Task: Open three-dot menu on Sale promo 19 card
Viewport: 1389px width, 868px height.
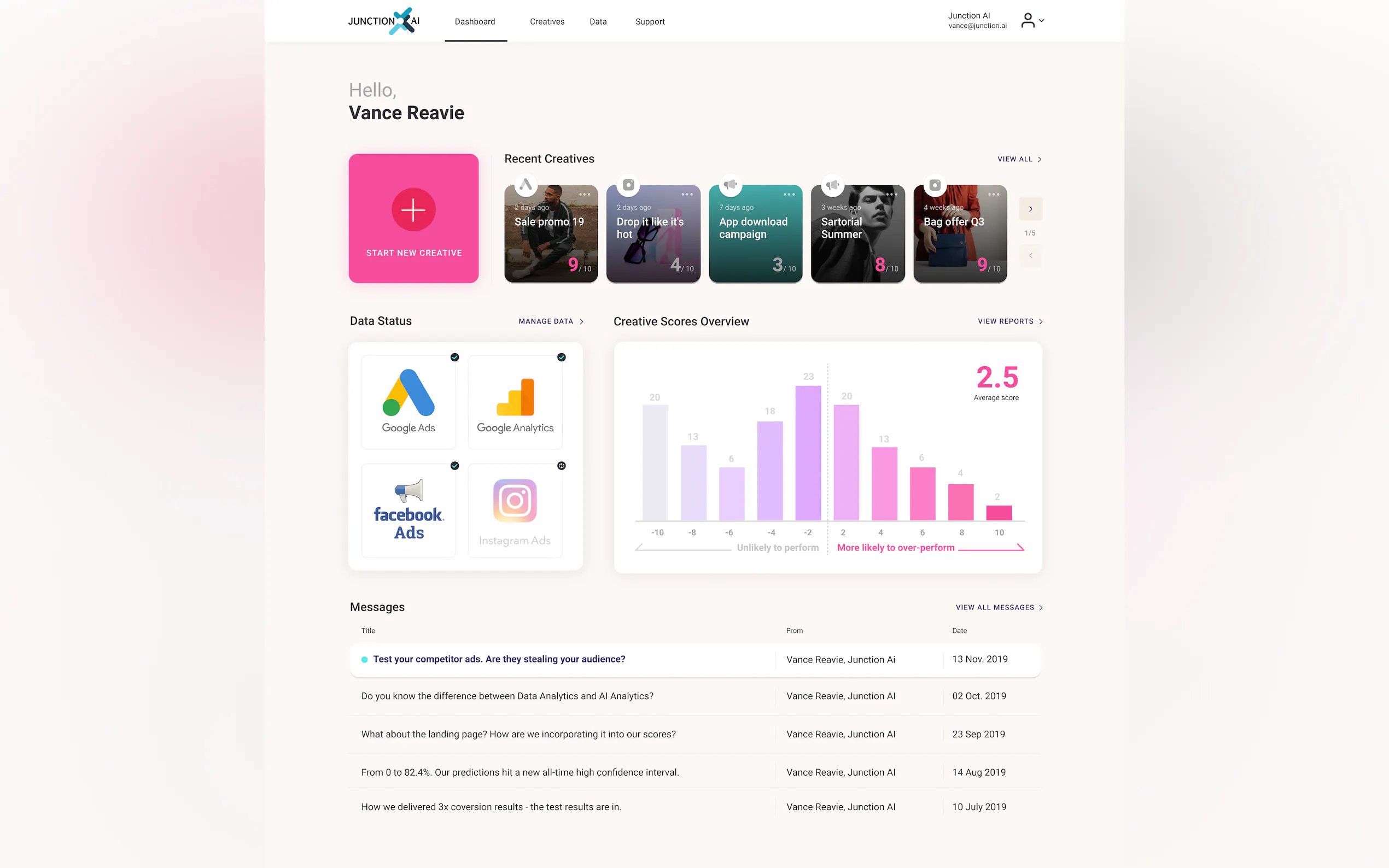Action: (585, 195)
